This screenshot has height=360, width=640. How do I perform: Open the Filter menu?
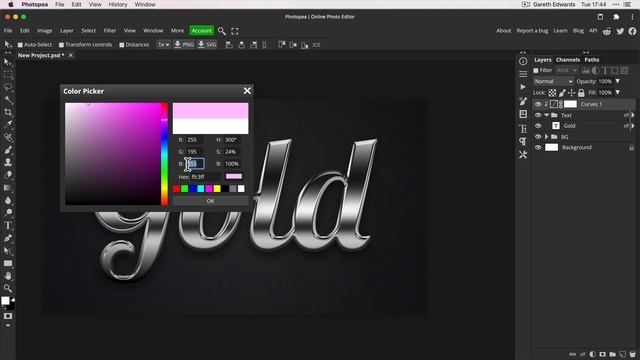(110, 31)
